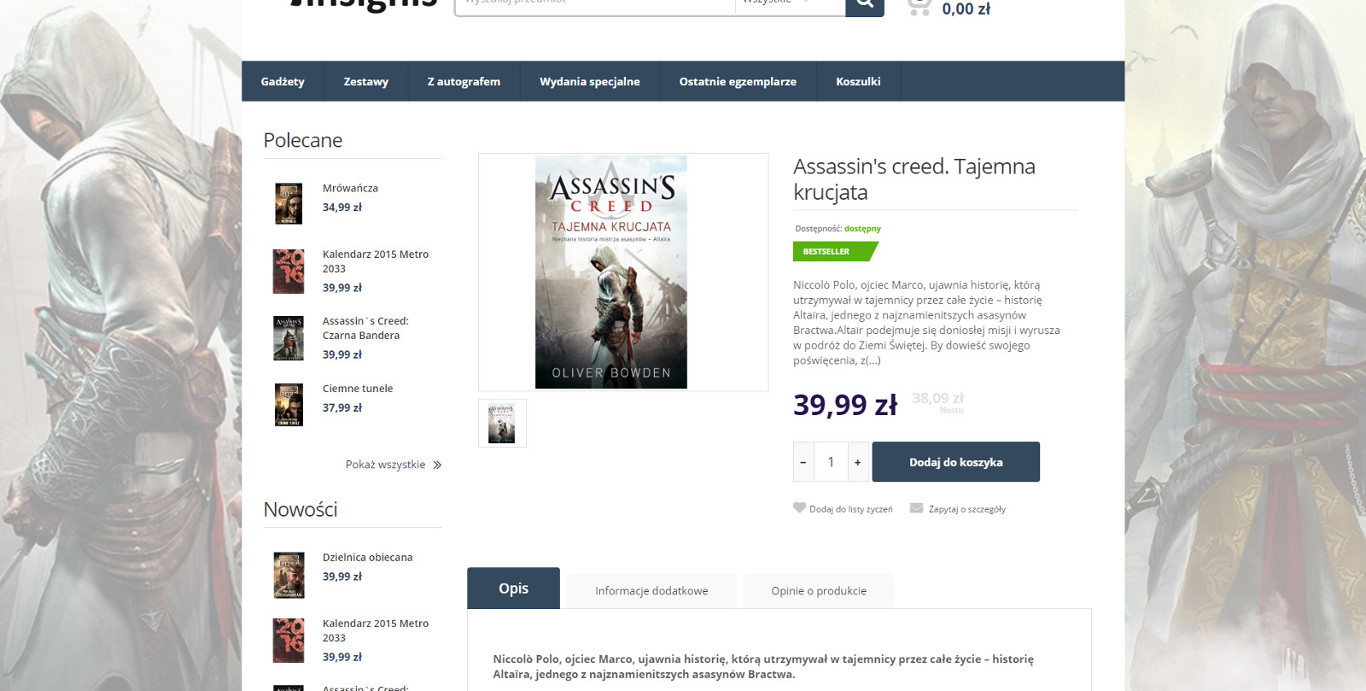Click the Ciemne tunele book cover
This screenshot has width=1366, height=691.
pos(288,405)
